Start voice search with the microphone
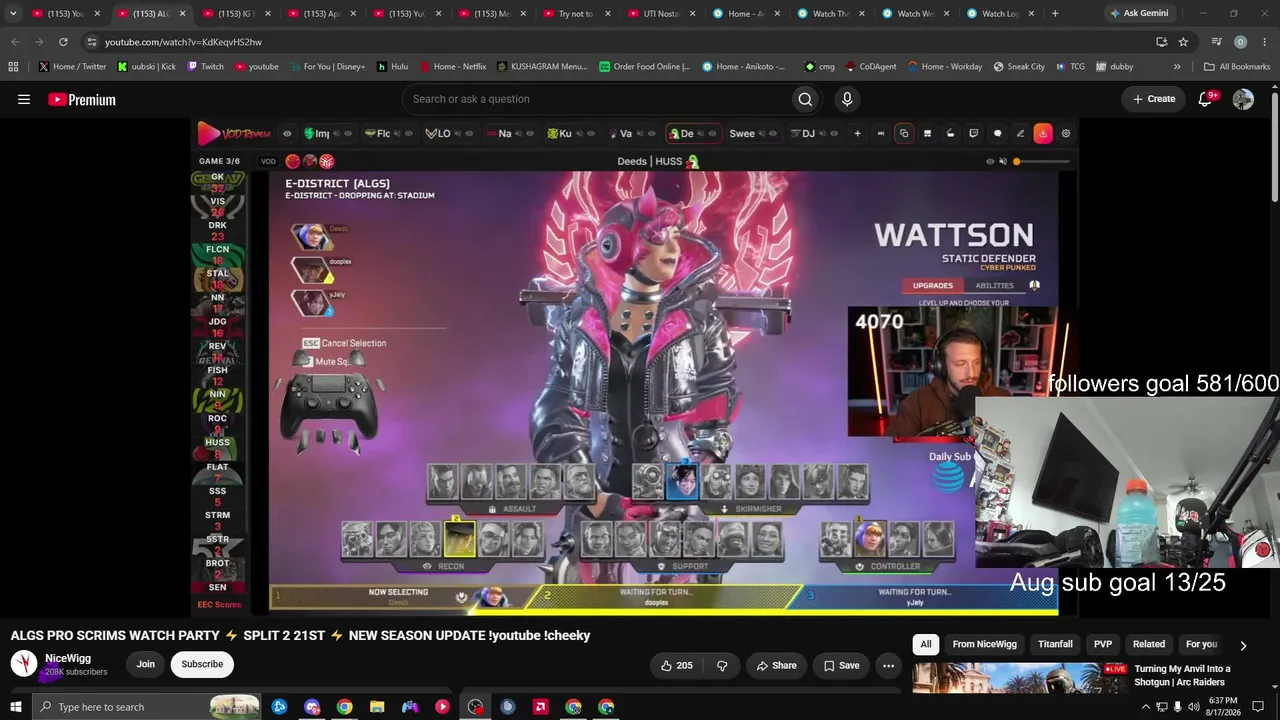Screen dimensions: 1280x720 [847, 99]
